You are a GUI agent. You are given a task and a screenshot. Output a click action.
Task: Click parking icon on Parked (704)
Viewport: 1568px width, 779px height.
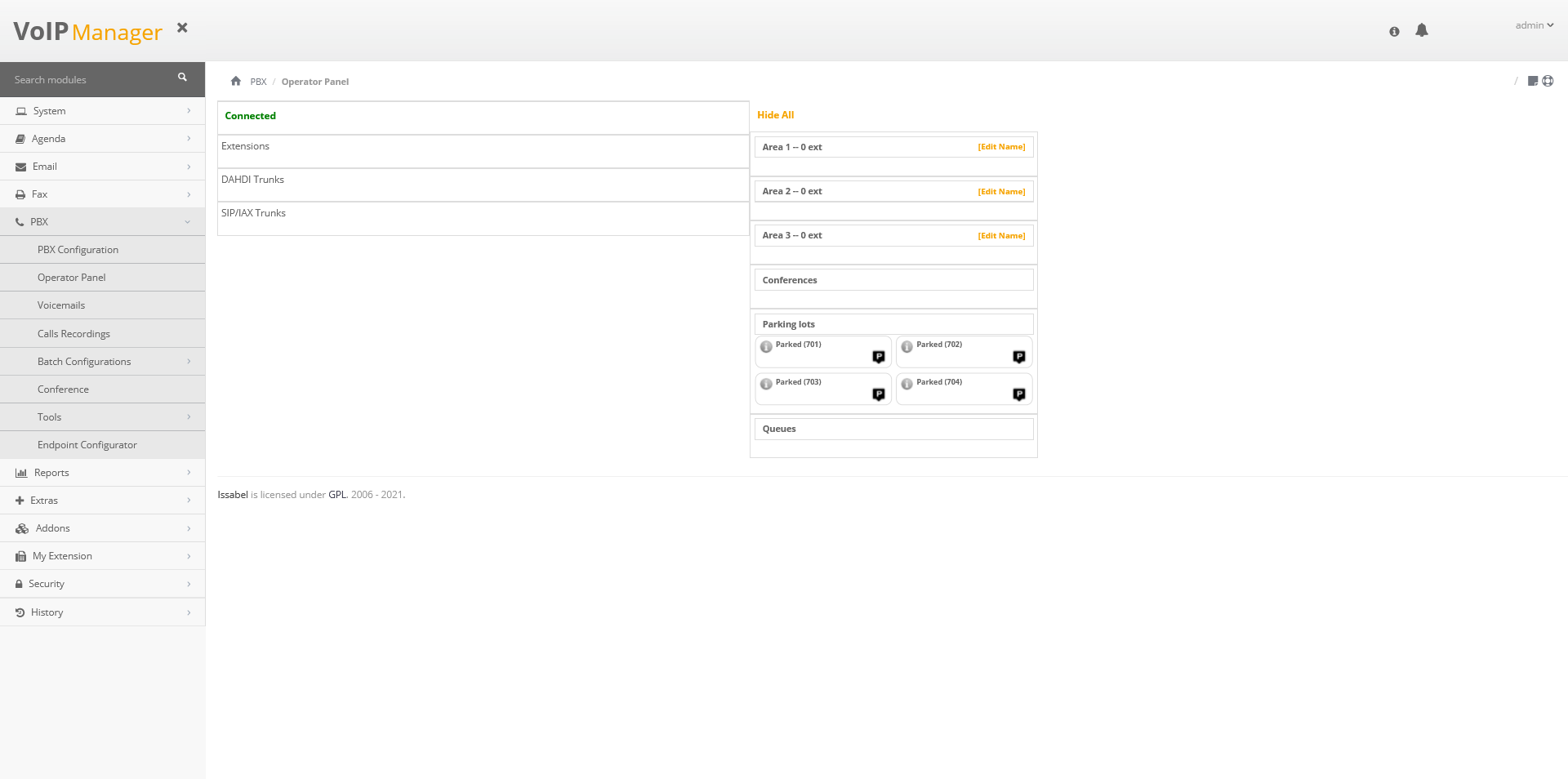point(1019,394)
